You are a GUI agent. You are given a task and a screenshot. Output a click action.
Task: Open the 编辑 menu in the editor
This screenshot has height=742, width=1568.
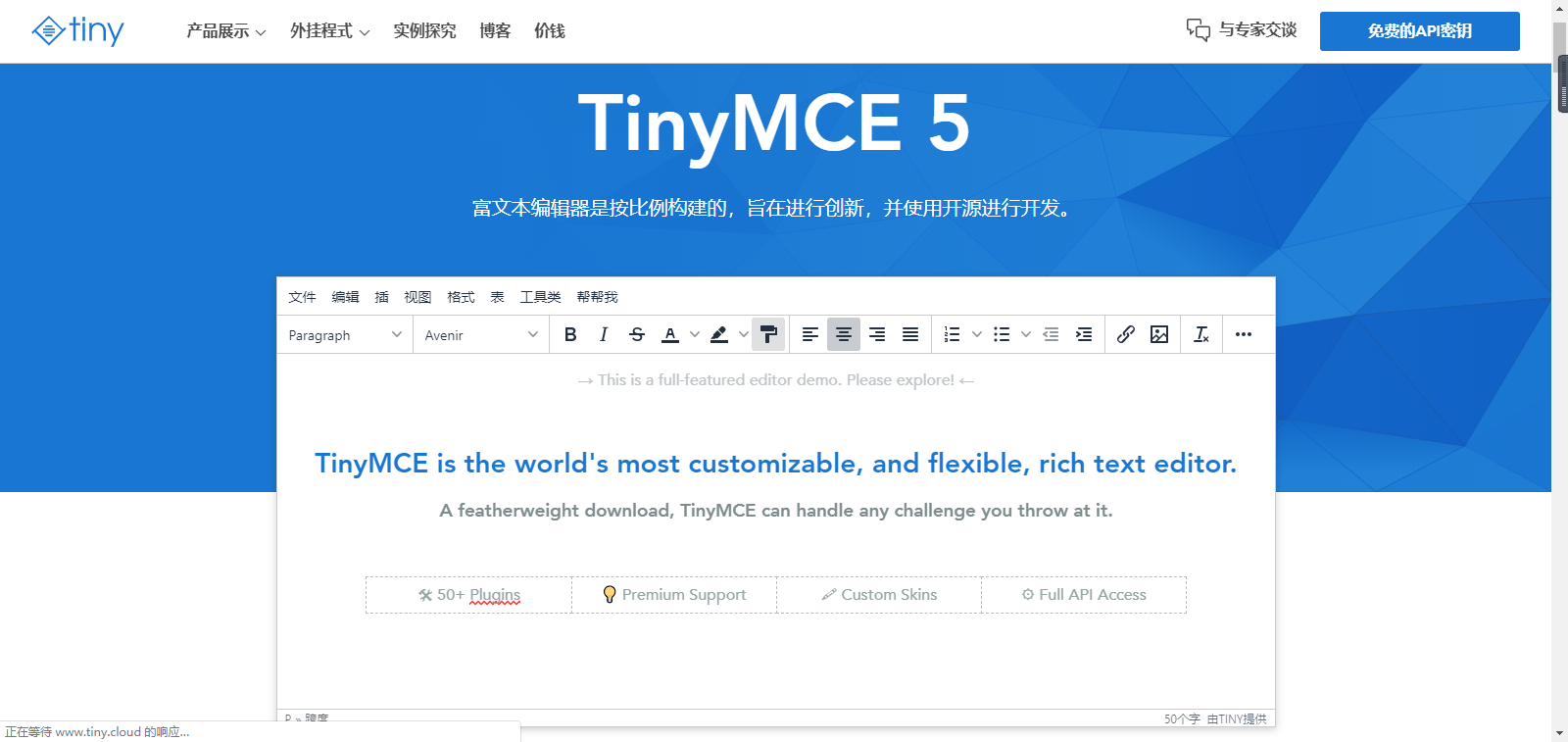tap(345, 297)
